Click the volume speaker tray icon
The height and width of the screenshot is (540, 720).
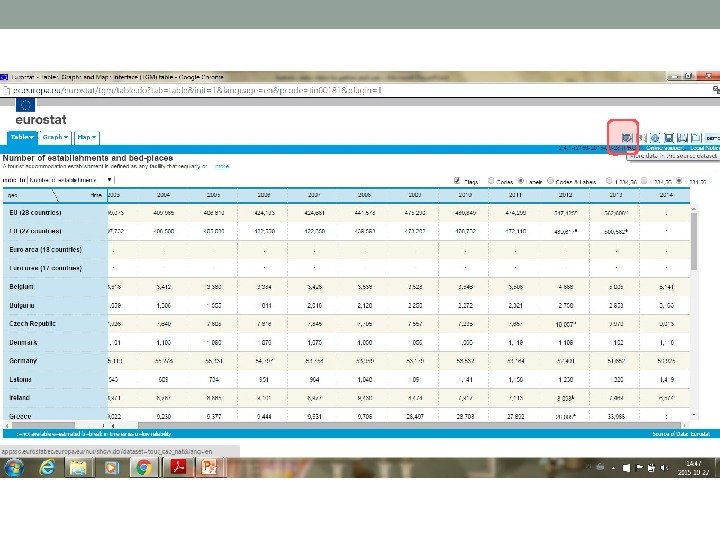click(664, 467)
